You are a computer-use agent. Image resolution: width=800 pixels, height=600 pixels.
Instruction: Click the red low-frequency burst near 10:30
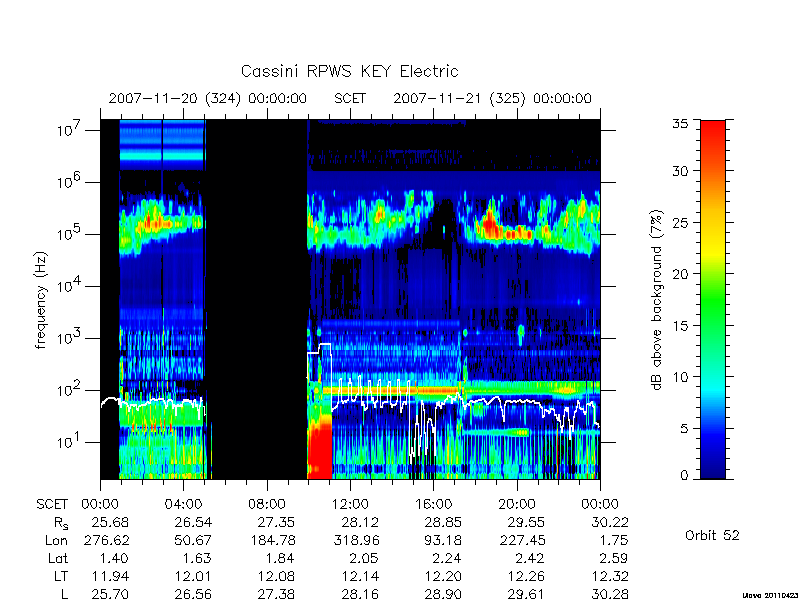click(320, 452)
